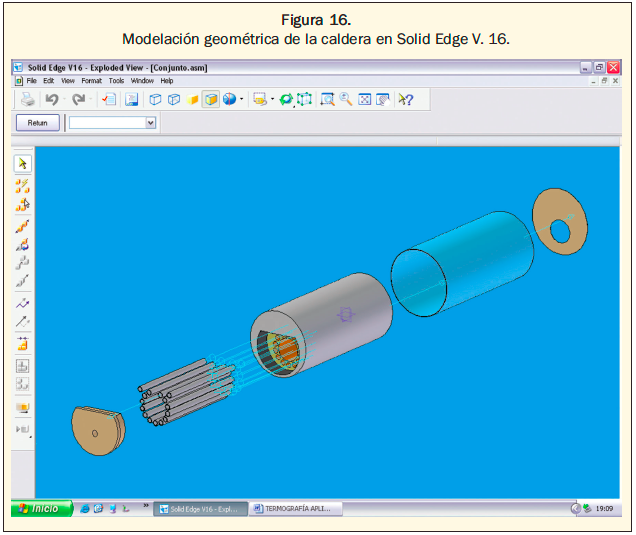This screenshot has height=535, width=636.
Task: Click the Fit view icon
Action: (365, 99)
